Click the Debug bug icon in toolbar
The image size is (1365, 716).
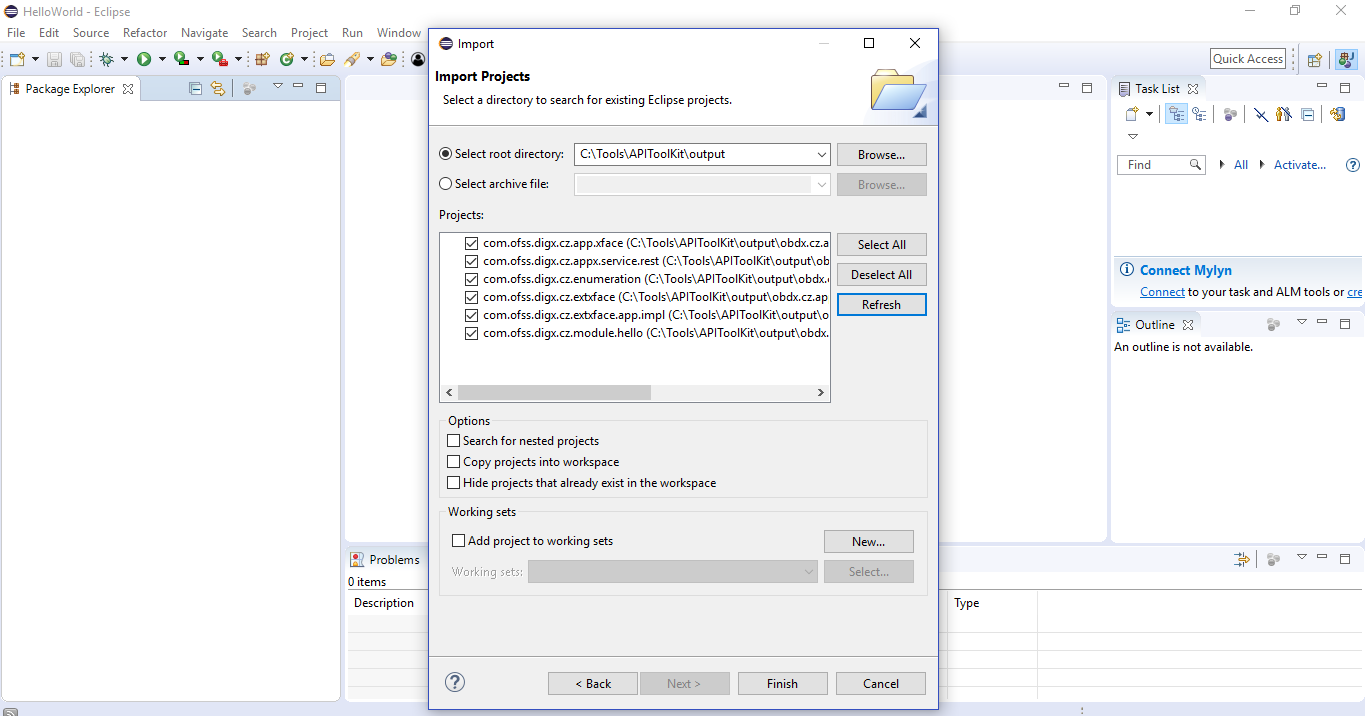(x=106, y=60)
